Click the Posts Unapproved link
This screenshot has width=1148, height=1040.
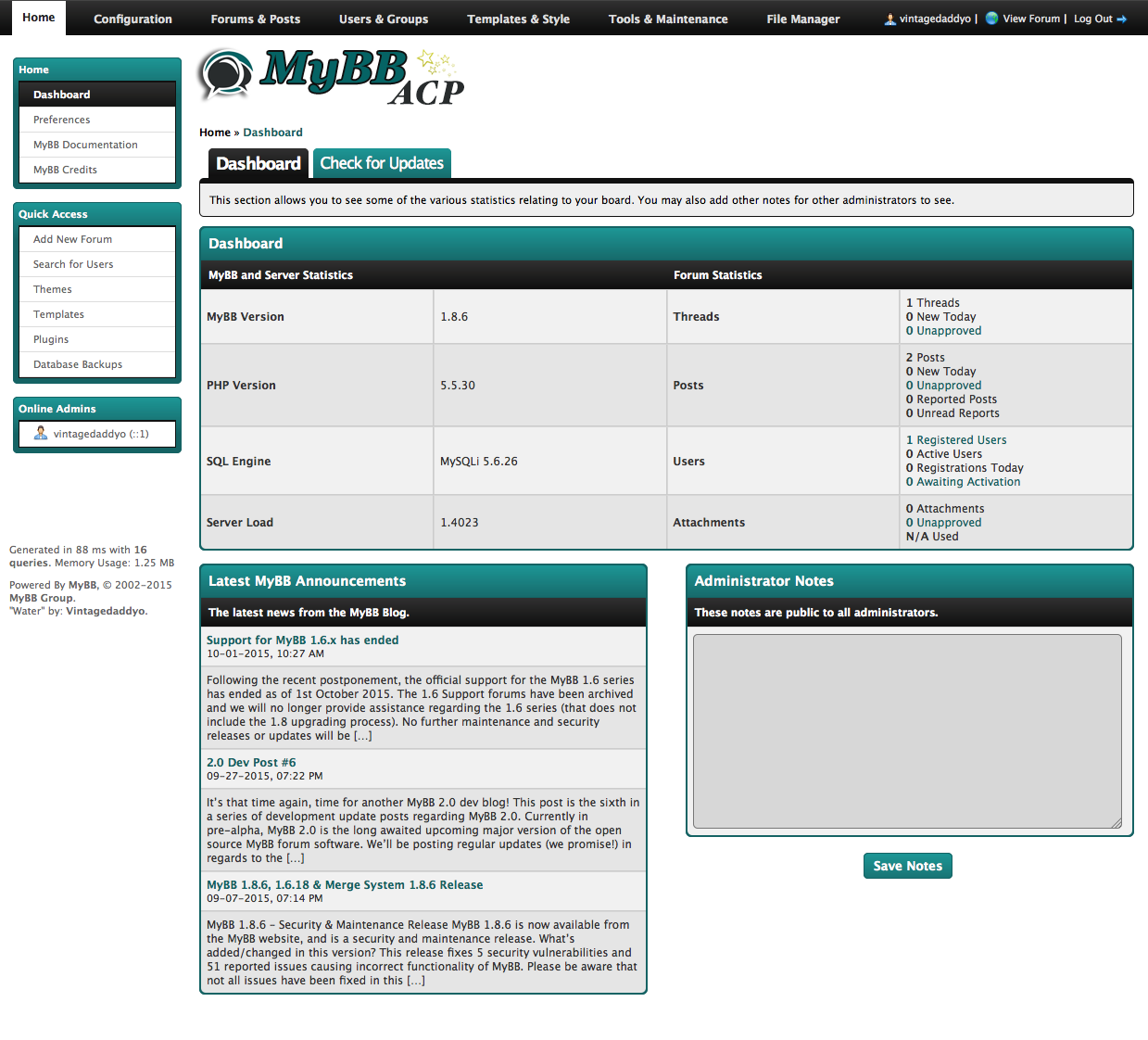(943, 386)
